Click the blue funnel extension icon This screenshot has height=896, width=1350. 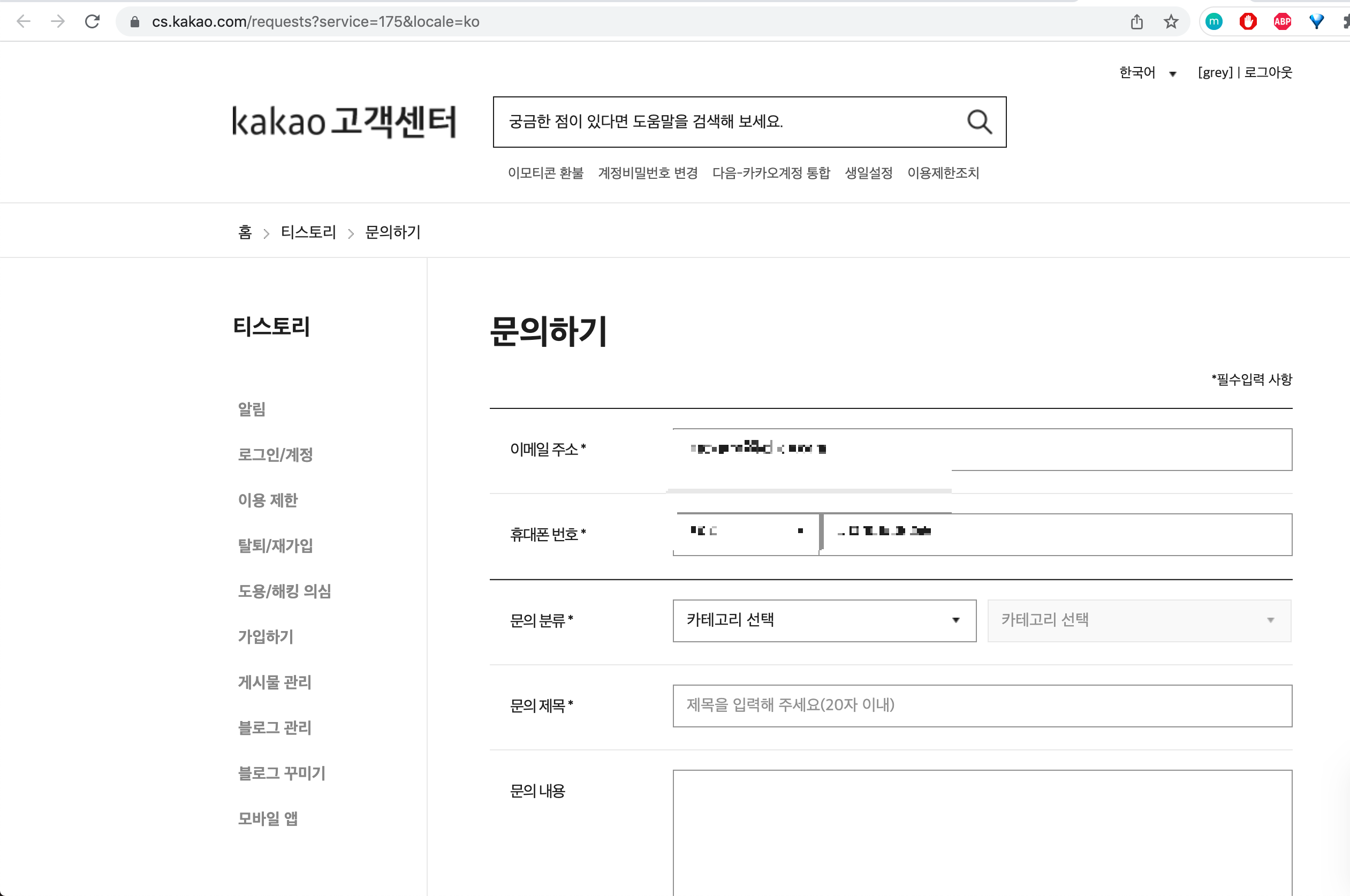[x=1316, y=22]
